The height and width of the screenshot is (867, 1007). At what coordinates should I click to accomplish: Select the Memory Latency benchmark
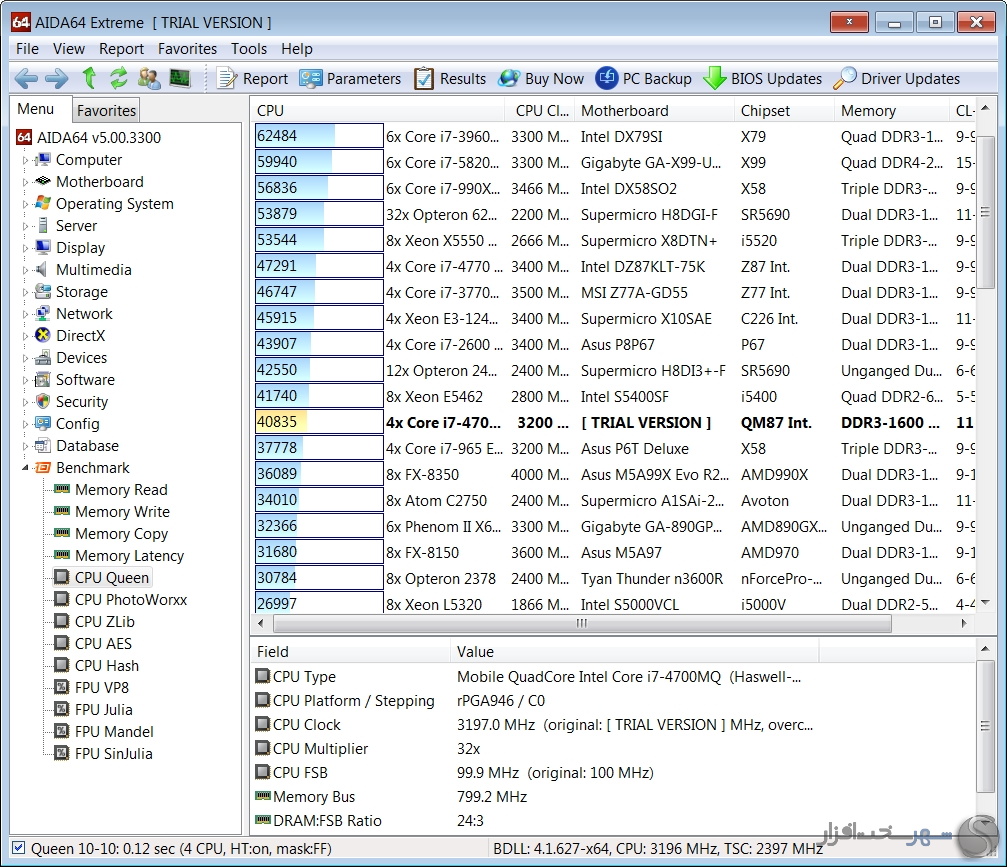coord(129,556)
